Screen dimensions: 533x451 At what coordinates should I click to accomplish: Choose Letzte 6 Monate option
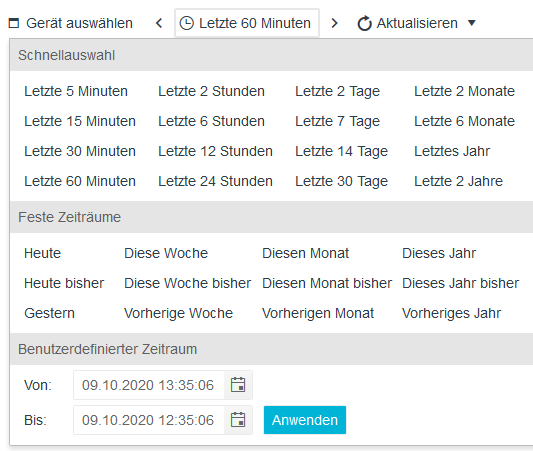464,121
